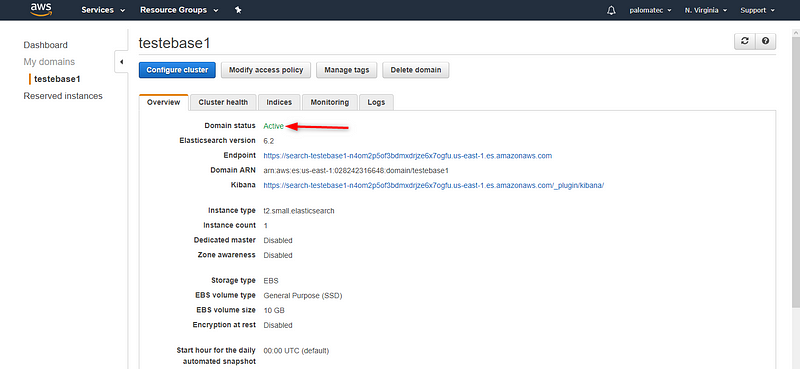Screen dimensions: 800x369
Task: Open Reserved instances in sidebar
Action: pyautogui.click(x=63, y=96)
